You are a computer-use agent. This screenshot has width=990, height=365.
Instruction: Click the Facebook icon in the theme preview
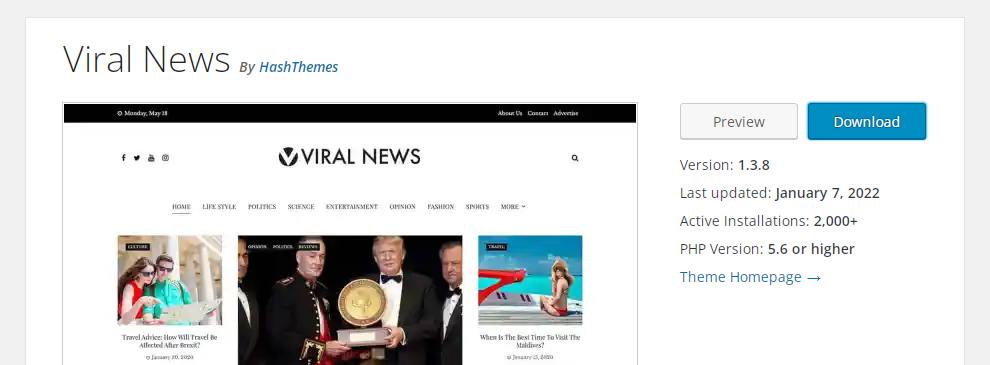[x=123, y=158]
